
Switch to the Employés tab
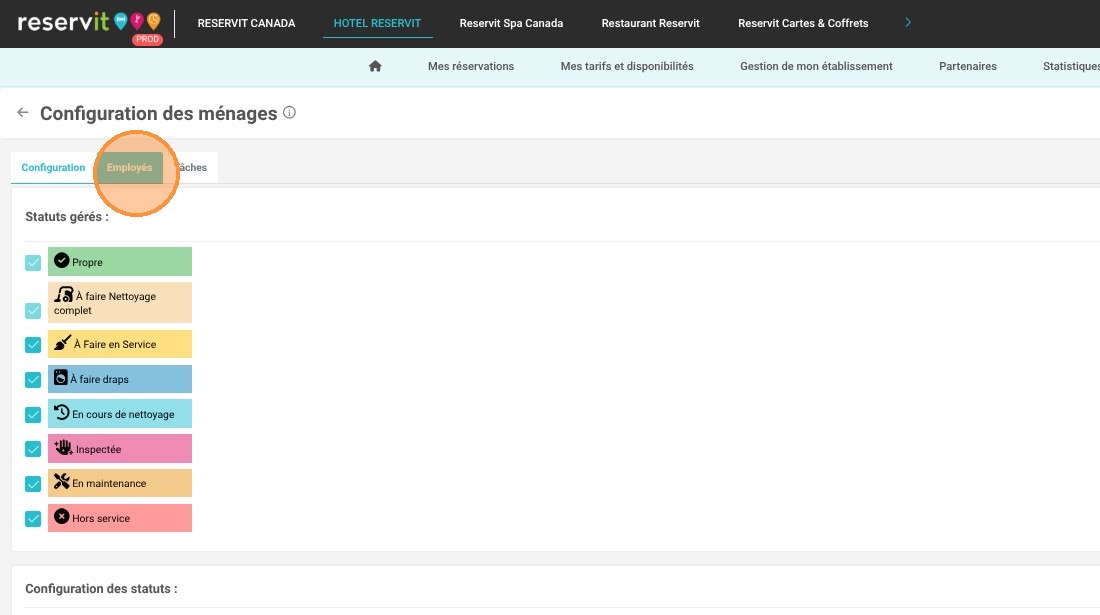[129, 168]
